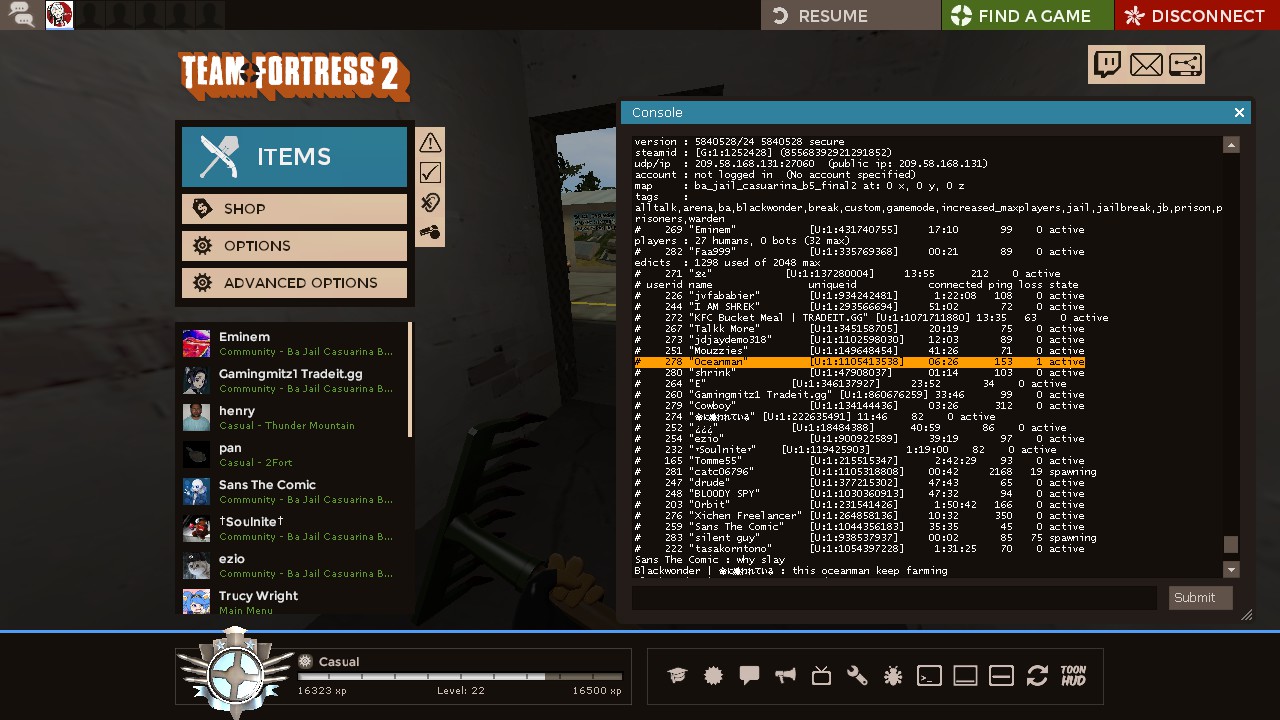This screenshot has width=1280, height=720.
Task: Open ADVANCED OPTIONS
Action: [x=294, y=282]
